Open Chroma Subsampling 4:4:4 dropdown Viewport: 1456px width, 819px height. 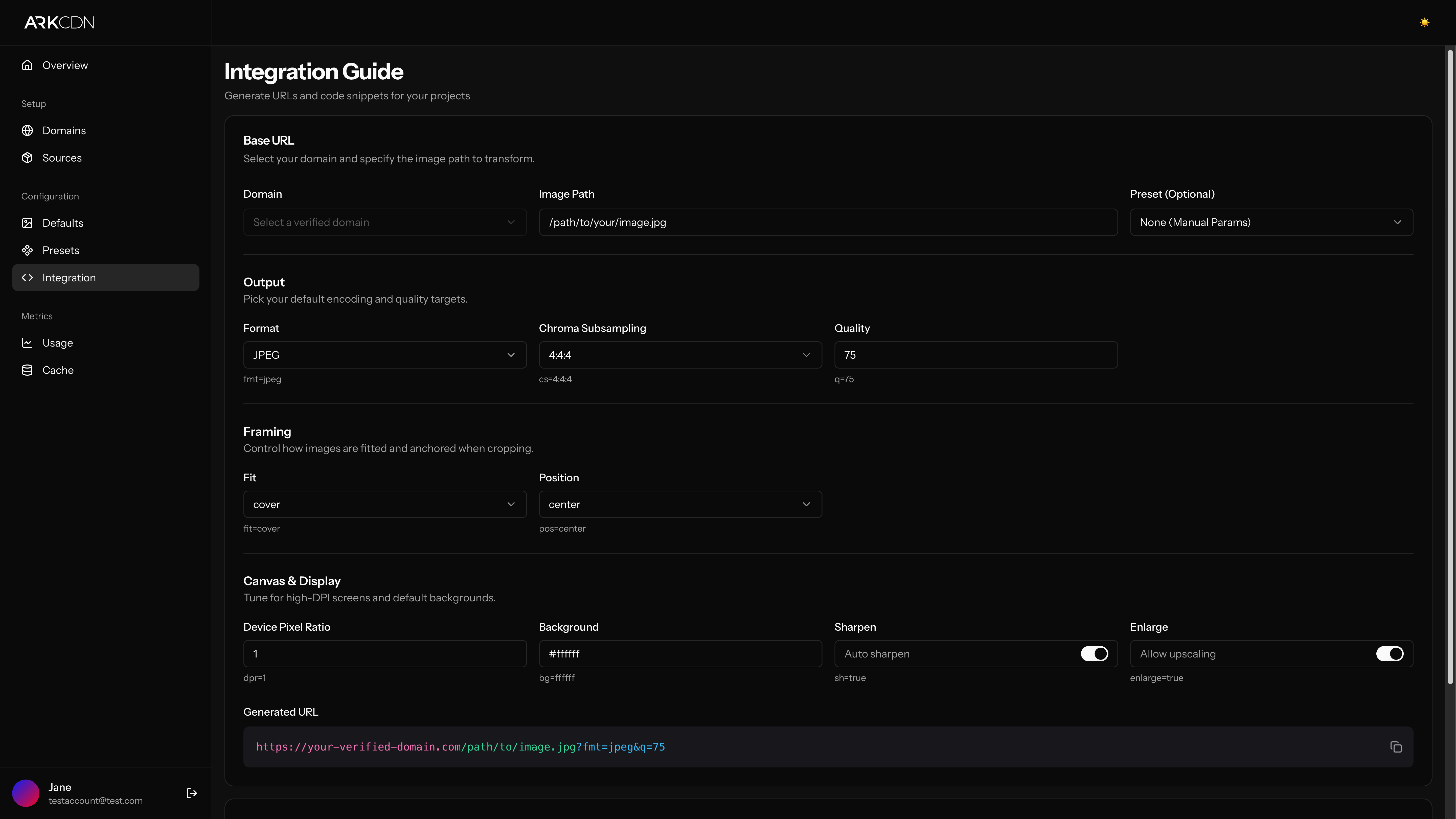tap(680, 355)
